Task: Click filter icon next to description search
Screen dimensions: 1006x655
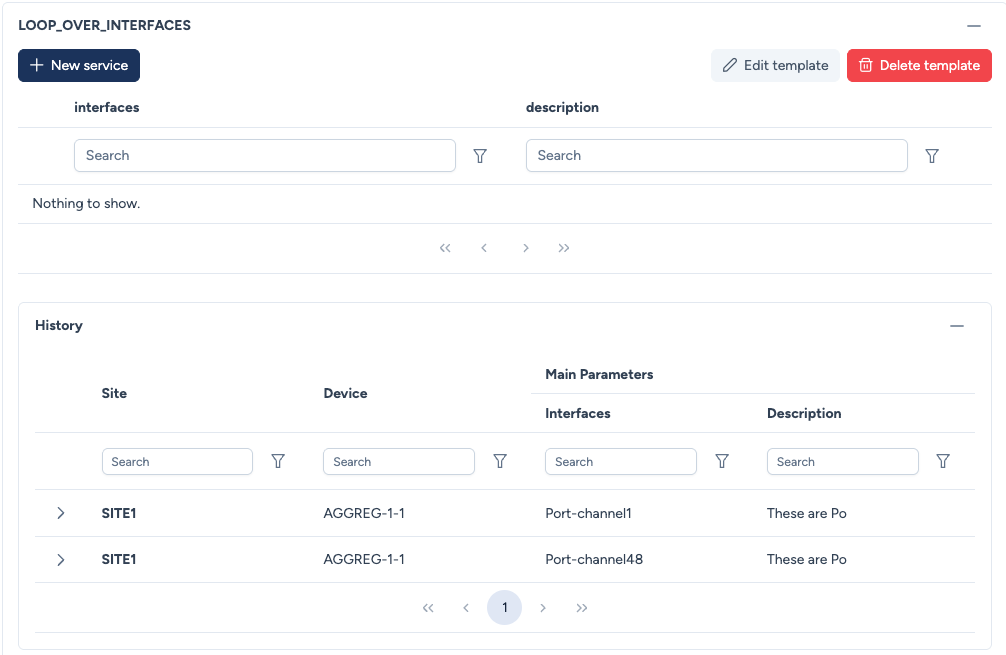Action: coord(932,156)
